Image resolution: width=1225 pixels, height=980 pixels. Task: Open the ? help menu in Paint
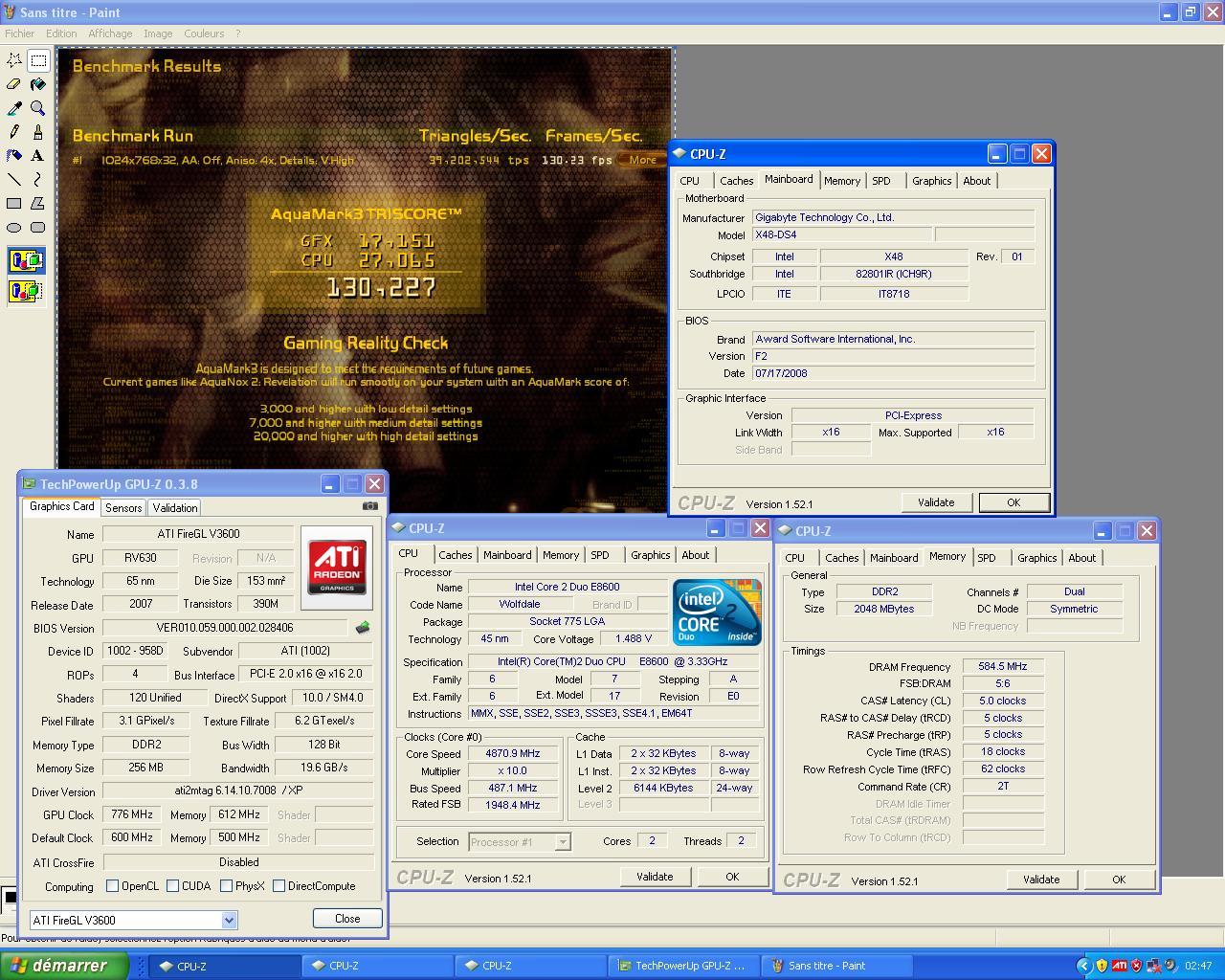(x=238, y=33)
